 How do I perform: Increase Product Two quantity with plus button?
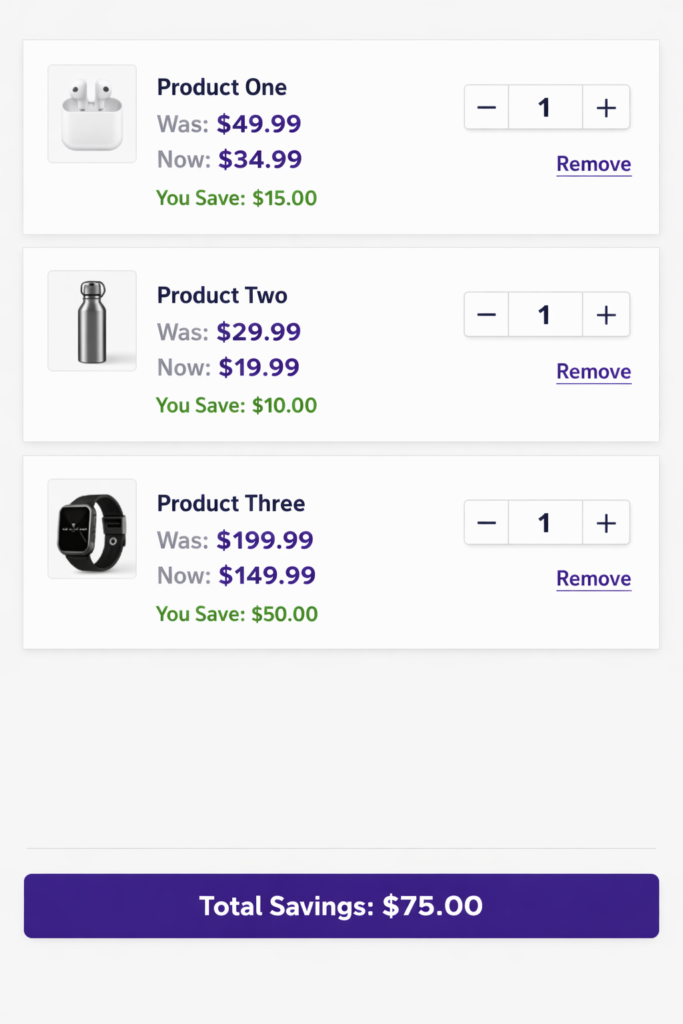tap(606, 314)
